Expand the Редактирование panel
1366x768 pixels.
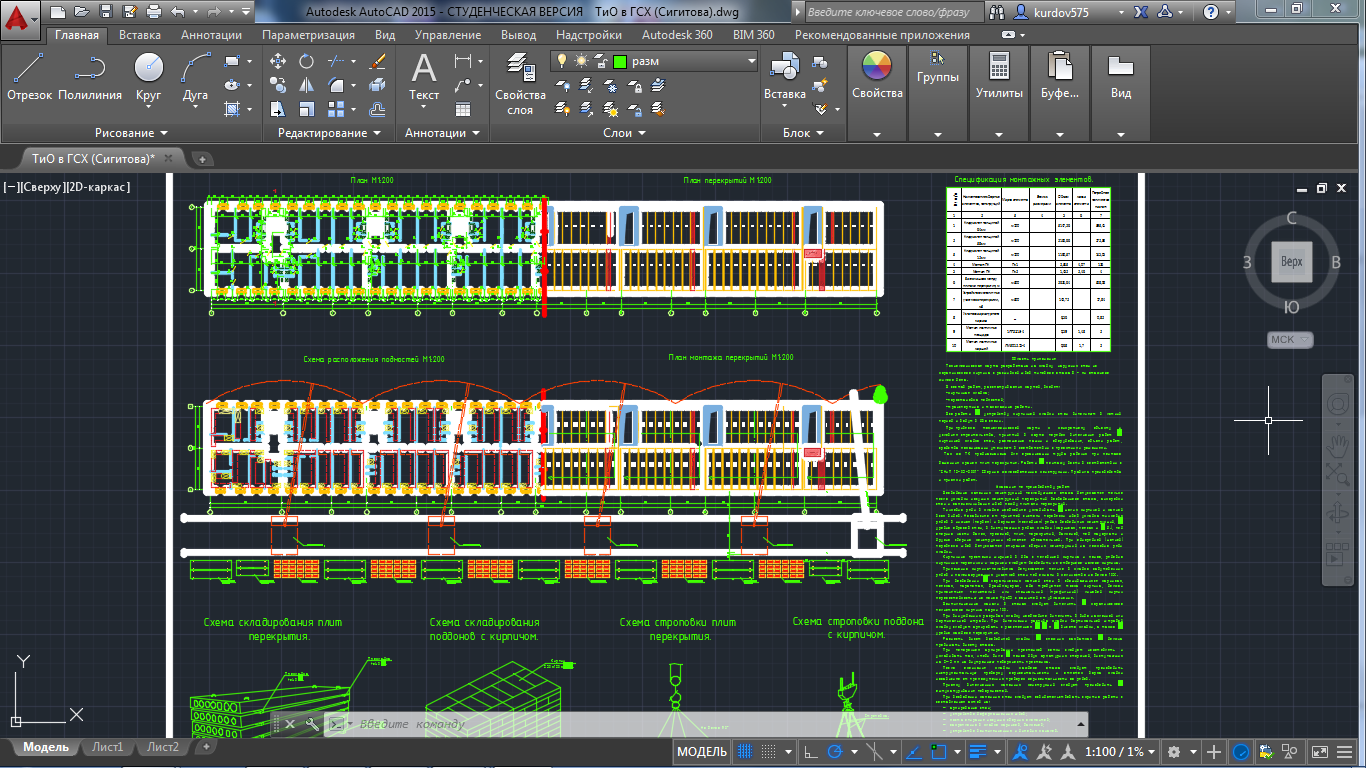coord(330,133)
